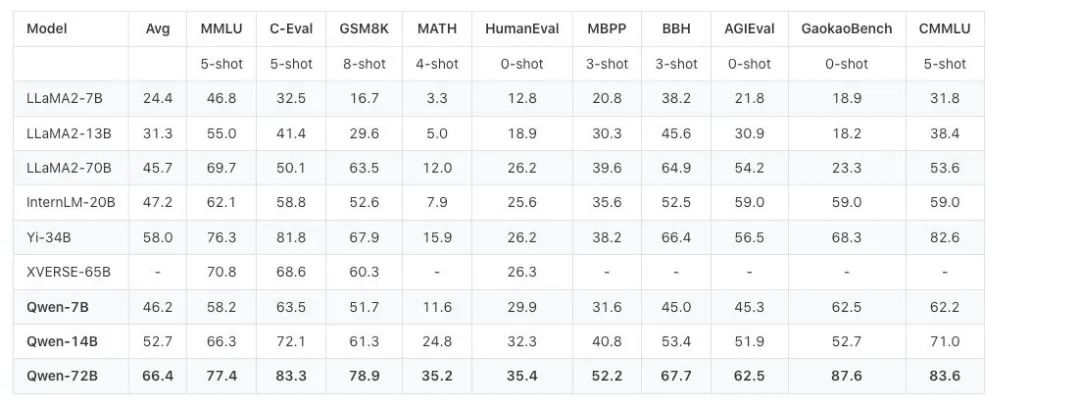Select the MMLU column header
1080x409 pixels.
220,28
